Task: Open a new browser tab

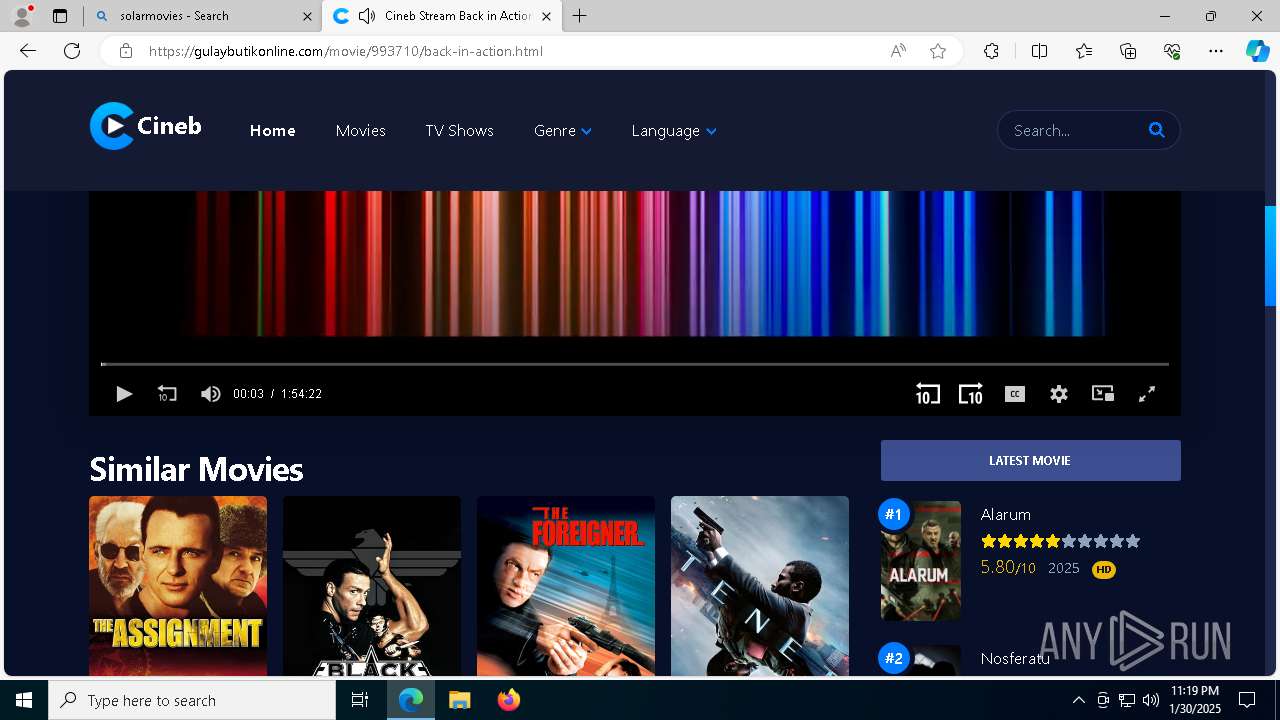Action: (x=580, y=16)
